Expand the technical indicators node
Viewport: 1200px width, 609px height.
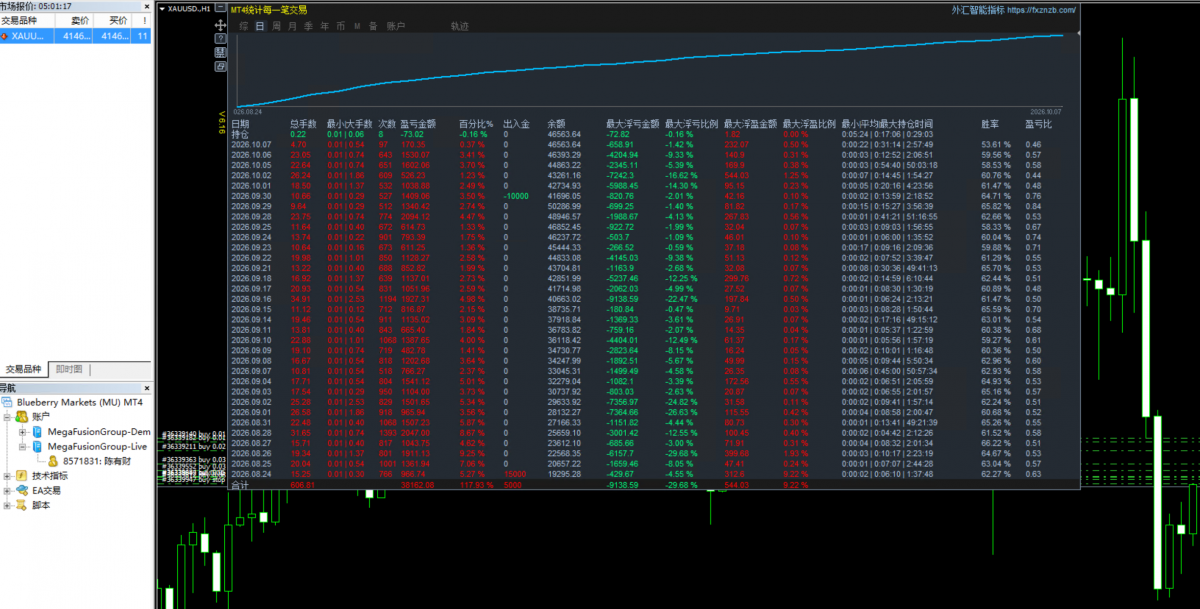tap(8, 476)
